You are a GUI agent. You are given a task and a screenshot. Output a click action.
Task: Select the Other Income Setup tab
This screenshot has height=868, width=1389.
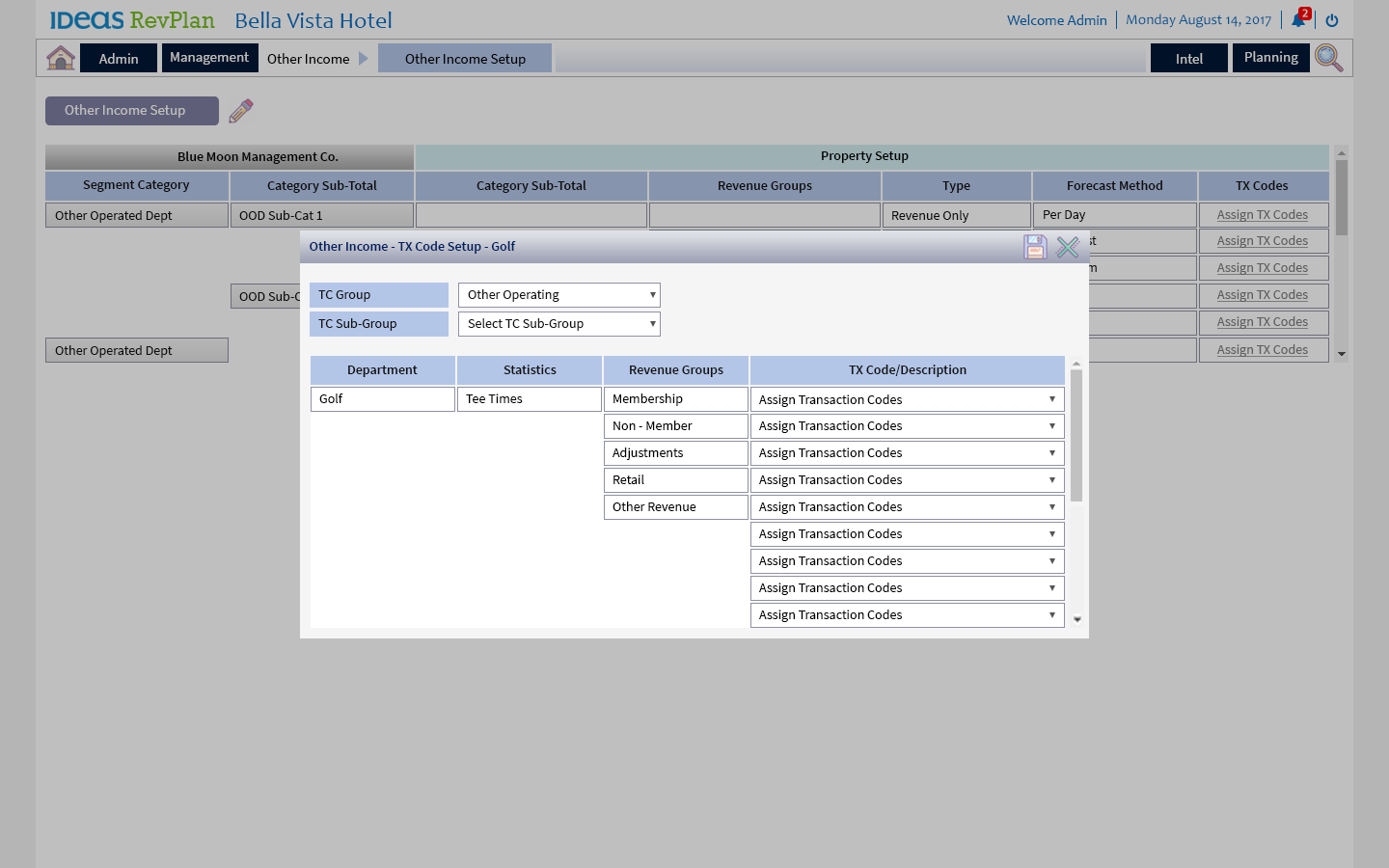tap(465, 59)
